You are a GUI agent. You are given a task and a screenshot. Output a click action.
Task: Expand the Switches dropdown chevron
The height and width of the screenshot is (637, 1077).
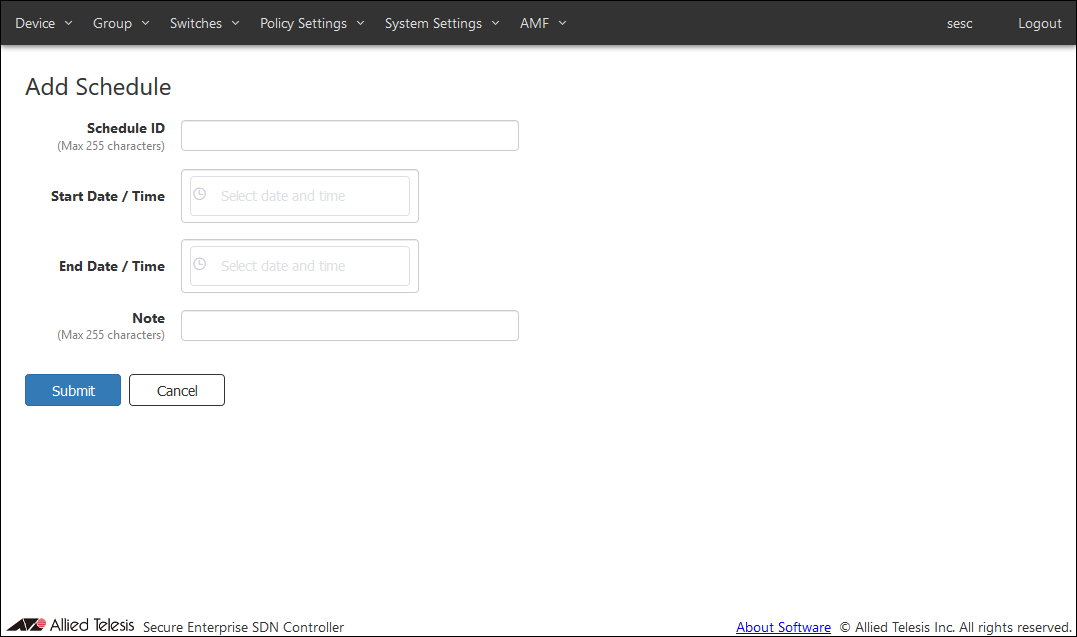tap(235, 23)
